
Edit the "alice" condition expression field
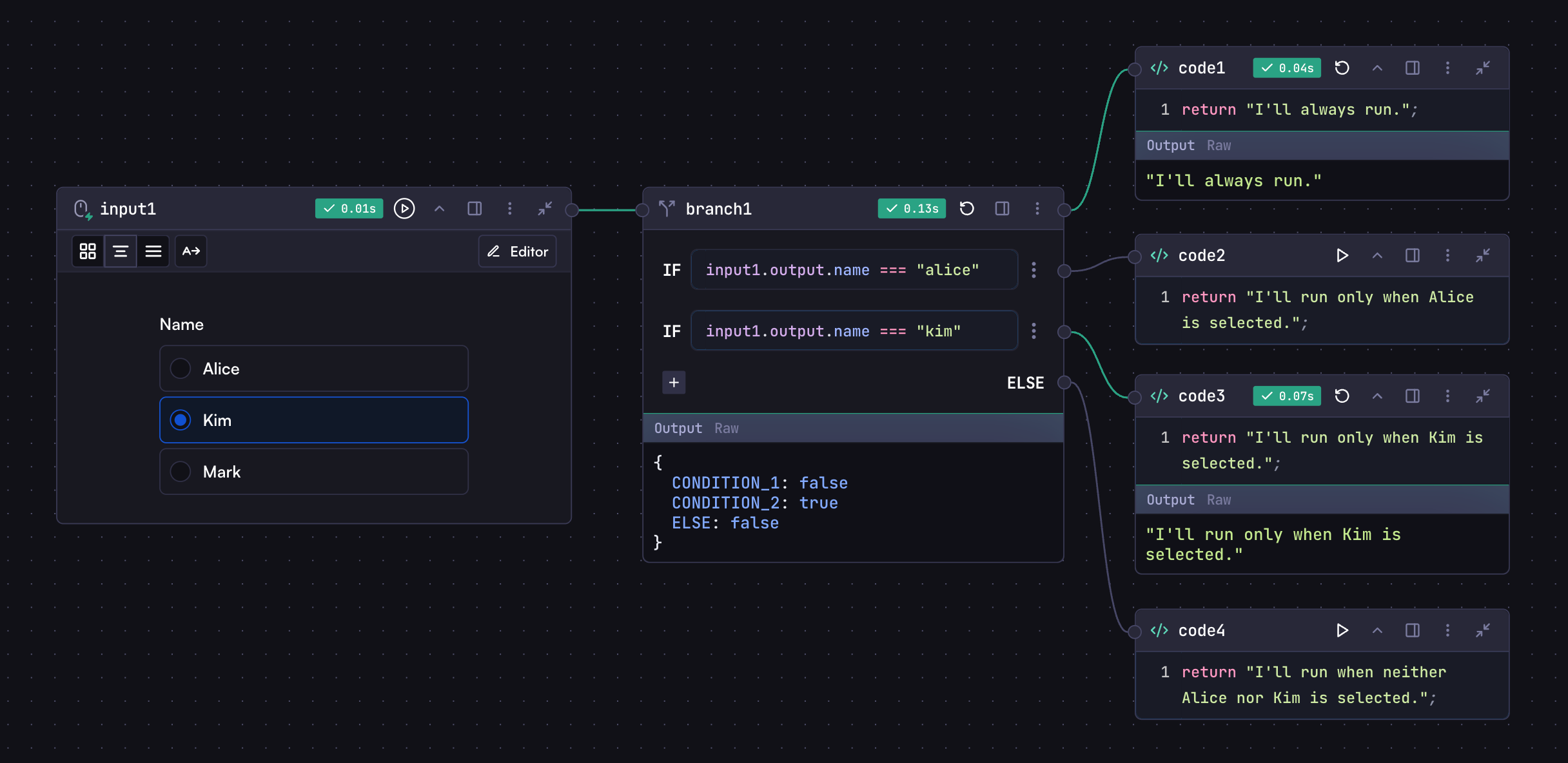(854, 270)
